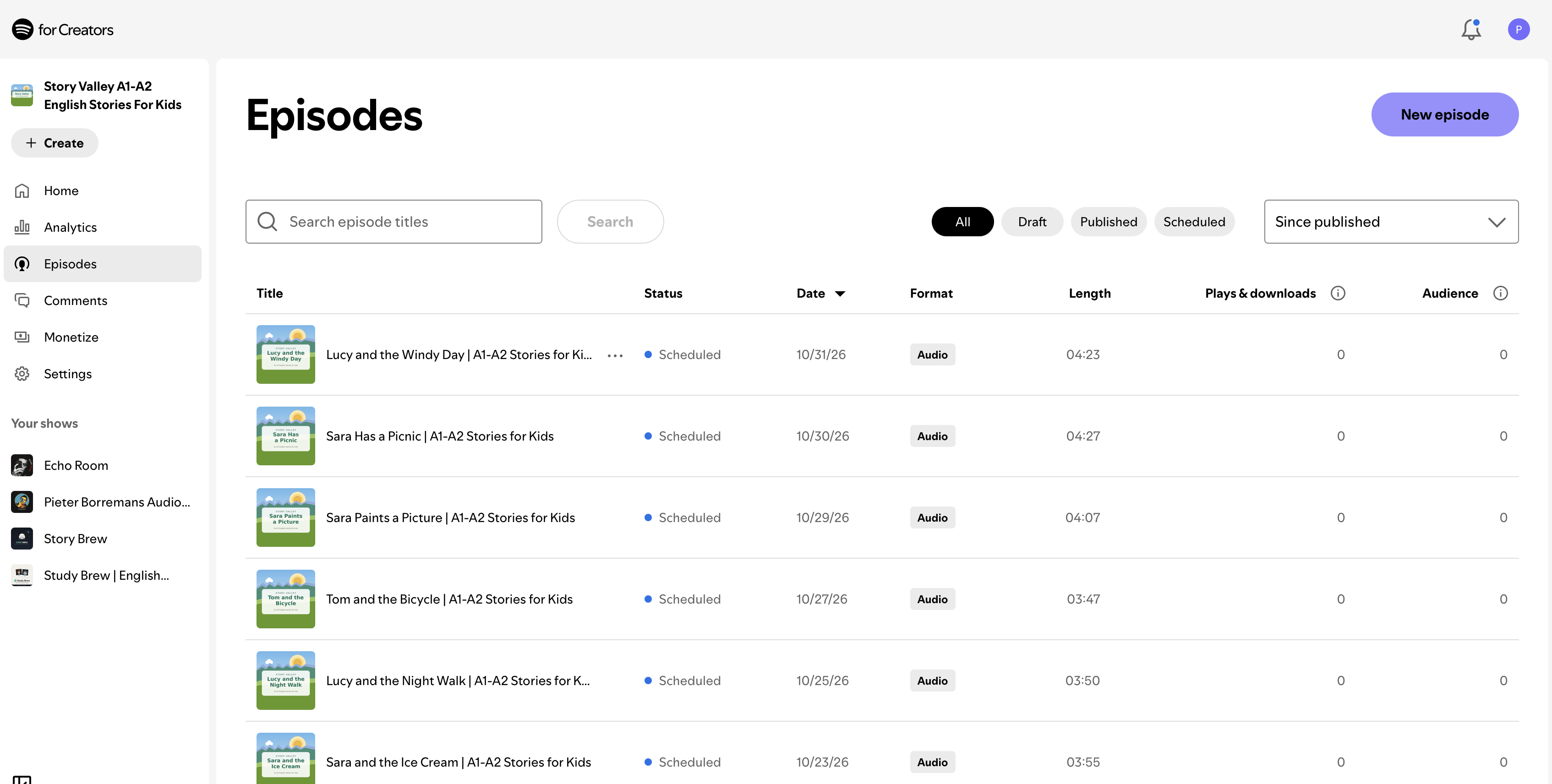Click the Settings gear icon

coord(22,374)
